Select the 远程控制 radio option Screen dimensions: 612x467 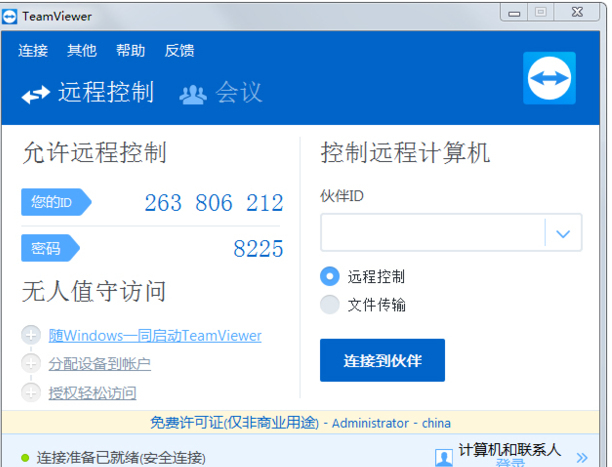coord(330,276)
